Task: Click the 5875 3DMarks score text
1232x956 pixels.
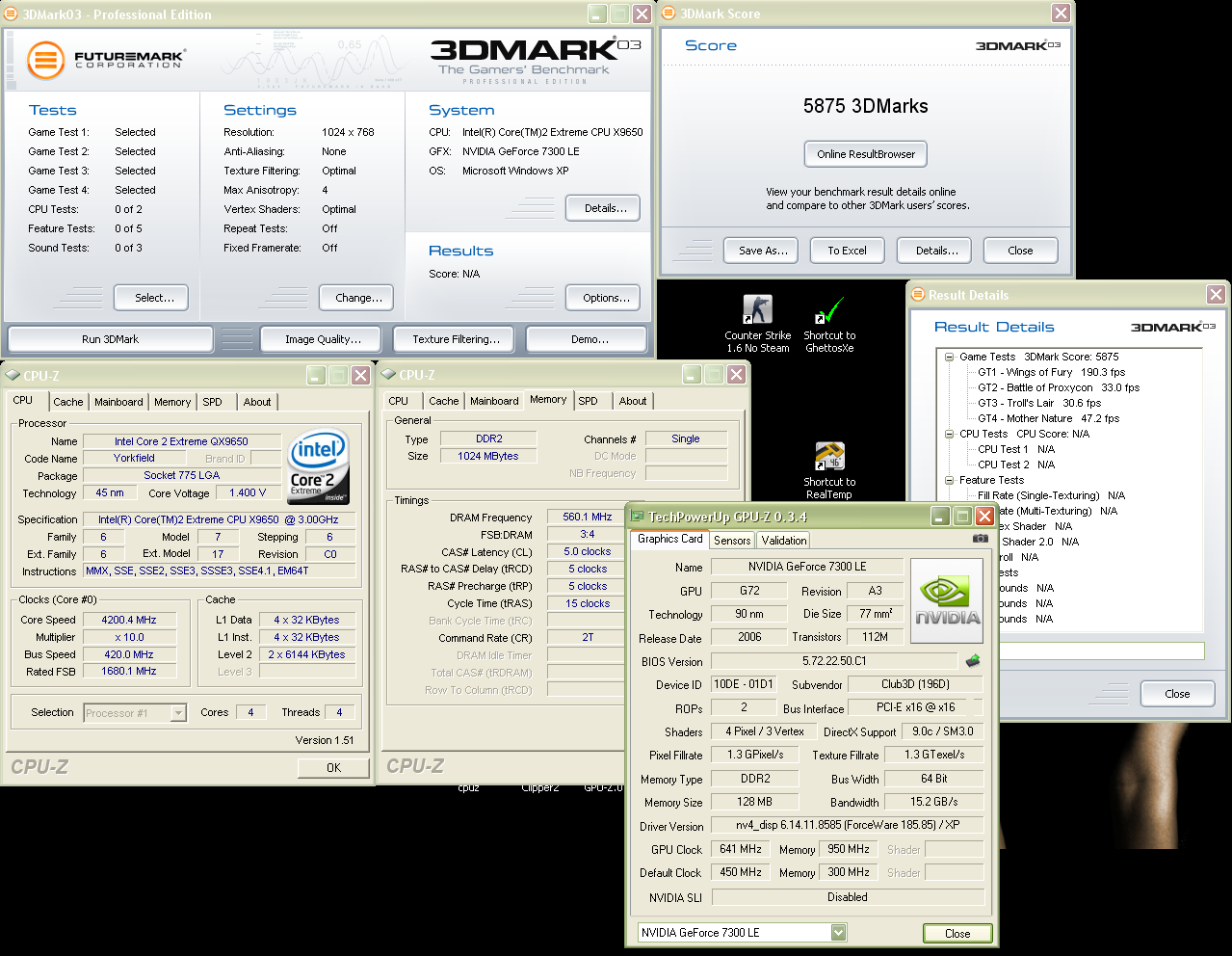Action: tap(866, 106)
